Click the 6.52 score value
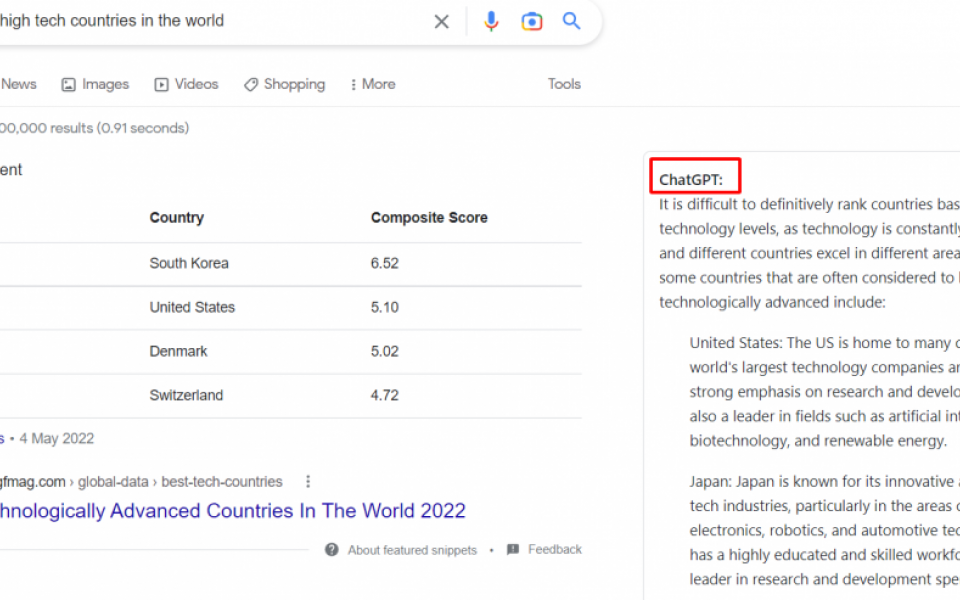This screenshot has height=600, width=960. tap(384, 263)
